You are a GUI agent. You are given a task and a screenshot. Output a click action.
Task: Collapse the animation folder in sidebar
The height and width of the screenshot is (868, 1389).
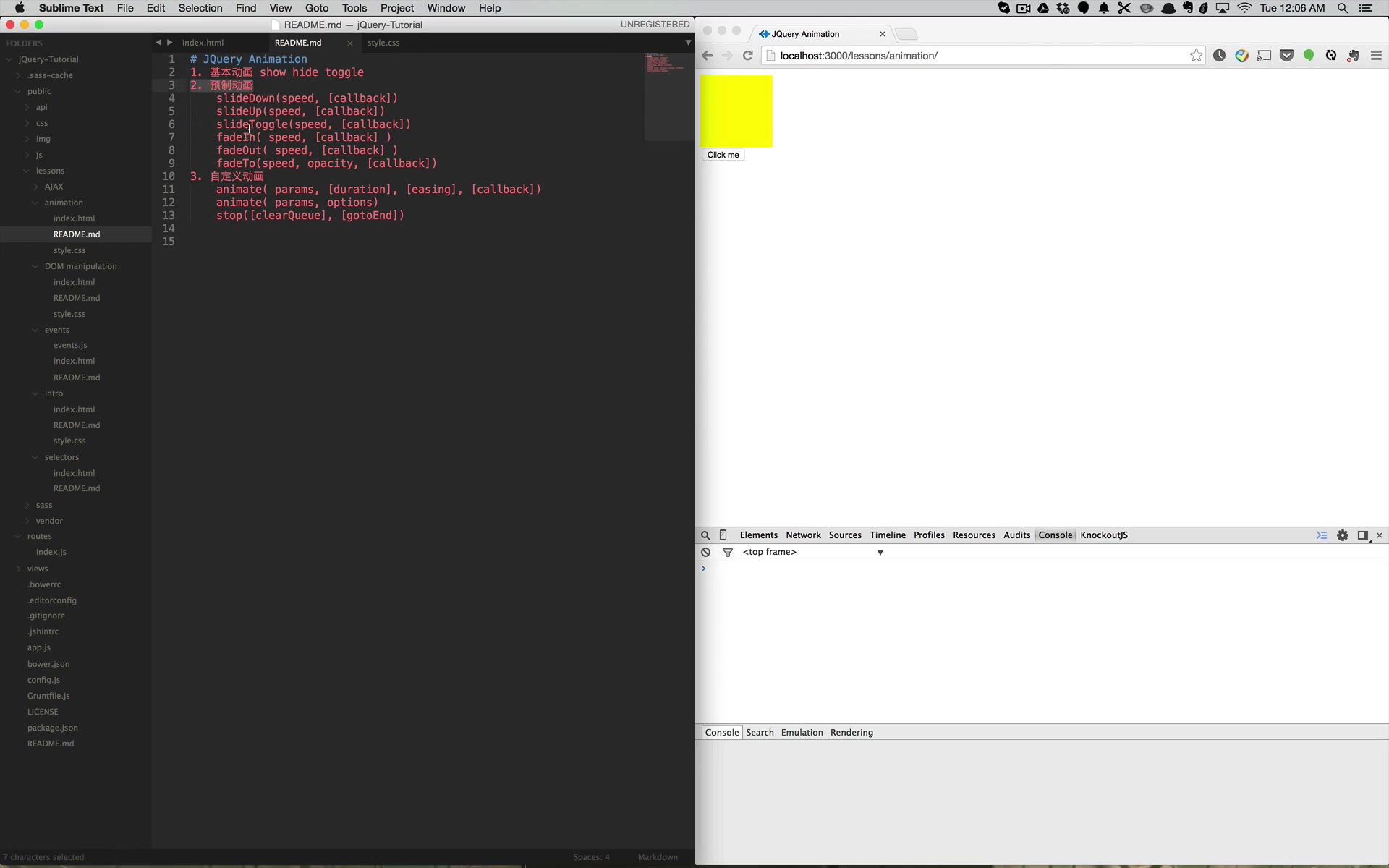coord(35,202)
